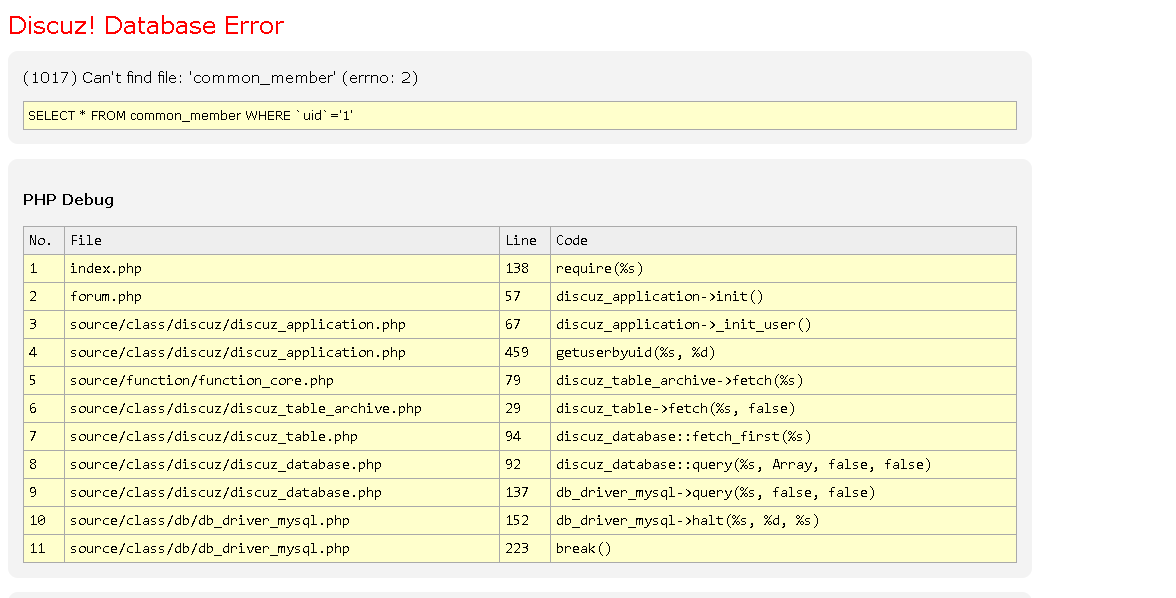This screenshot has height=598, width=1176.
Task: Select 'discuz_application->init()' code cell
Action: tap(784, 296)
